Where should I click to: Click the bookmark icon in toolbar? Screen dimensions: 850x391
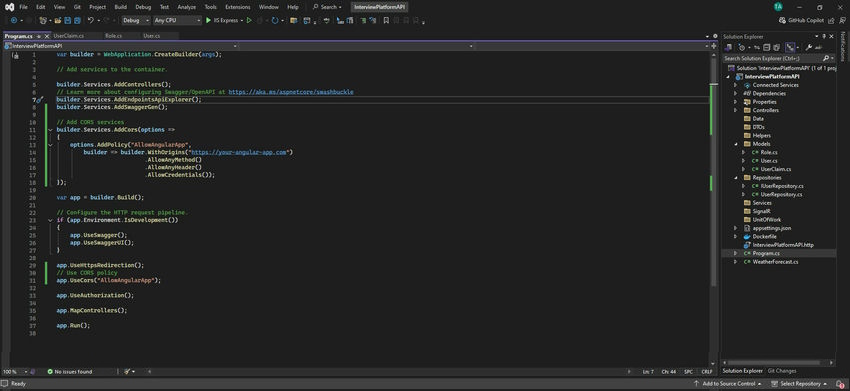(x=386, y=20)
